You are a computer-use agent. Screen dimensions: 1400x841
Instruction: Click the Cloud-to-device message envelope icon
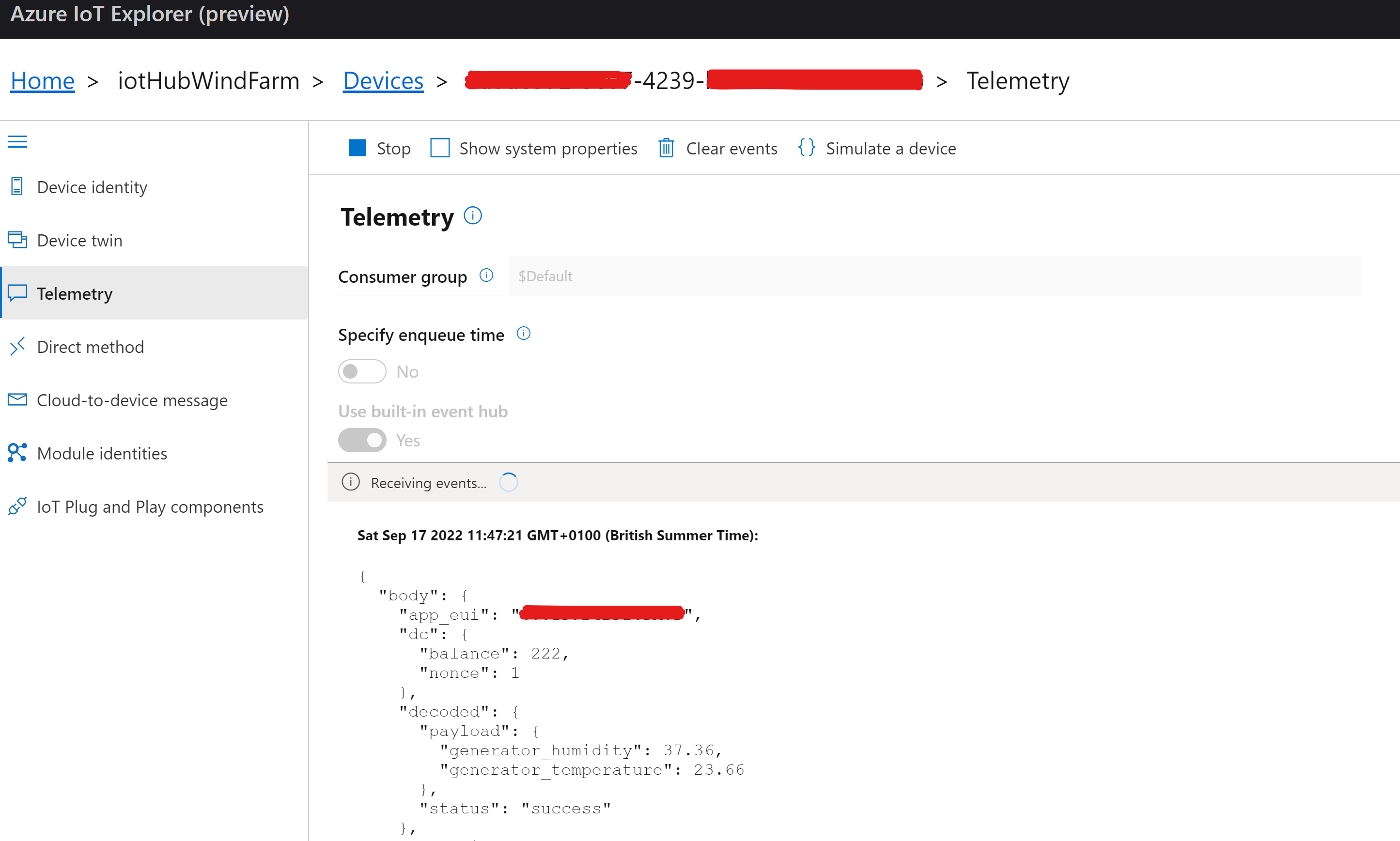[x=17, y=399]
